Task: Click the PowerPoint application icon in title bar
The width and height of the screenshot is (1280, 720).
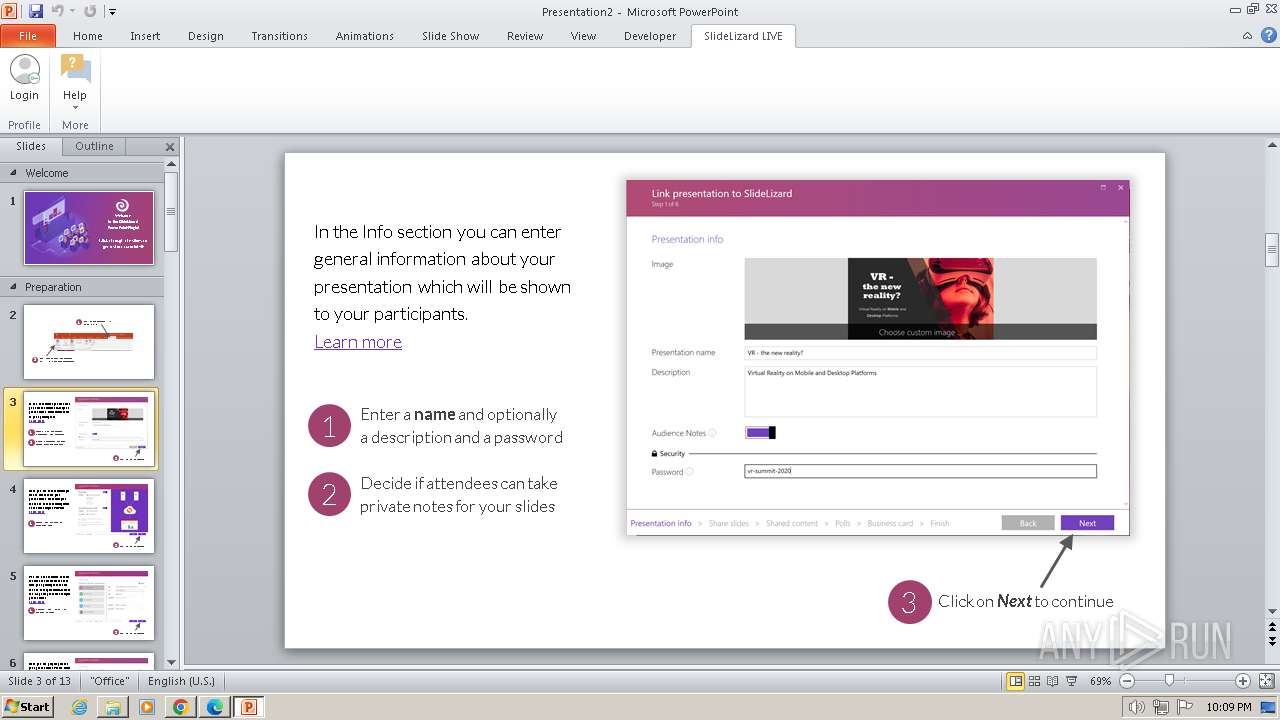Action: click(10, 11)
